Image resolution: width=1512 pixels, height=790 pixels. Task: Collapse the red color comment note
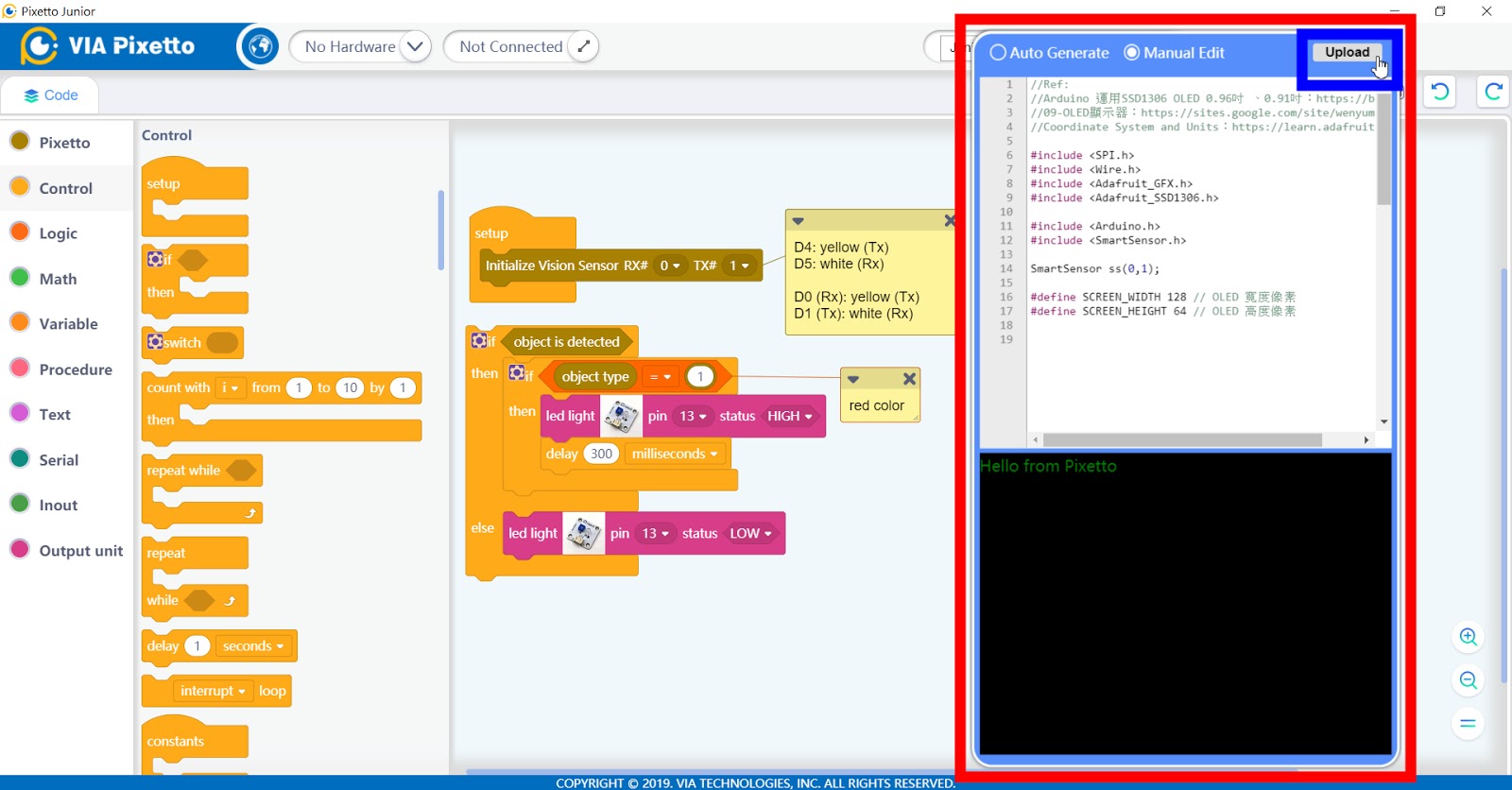tap(853, 379)
